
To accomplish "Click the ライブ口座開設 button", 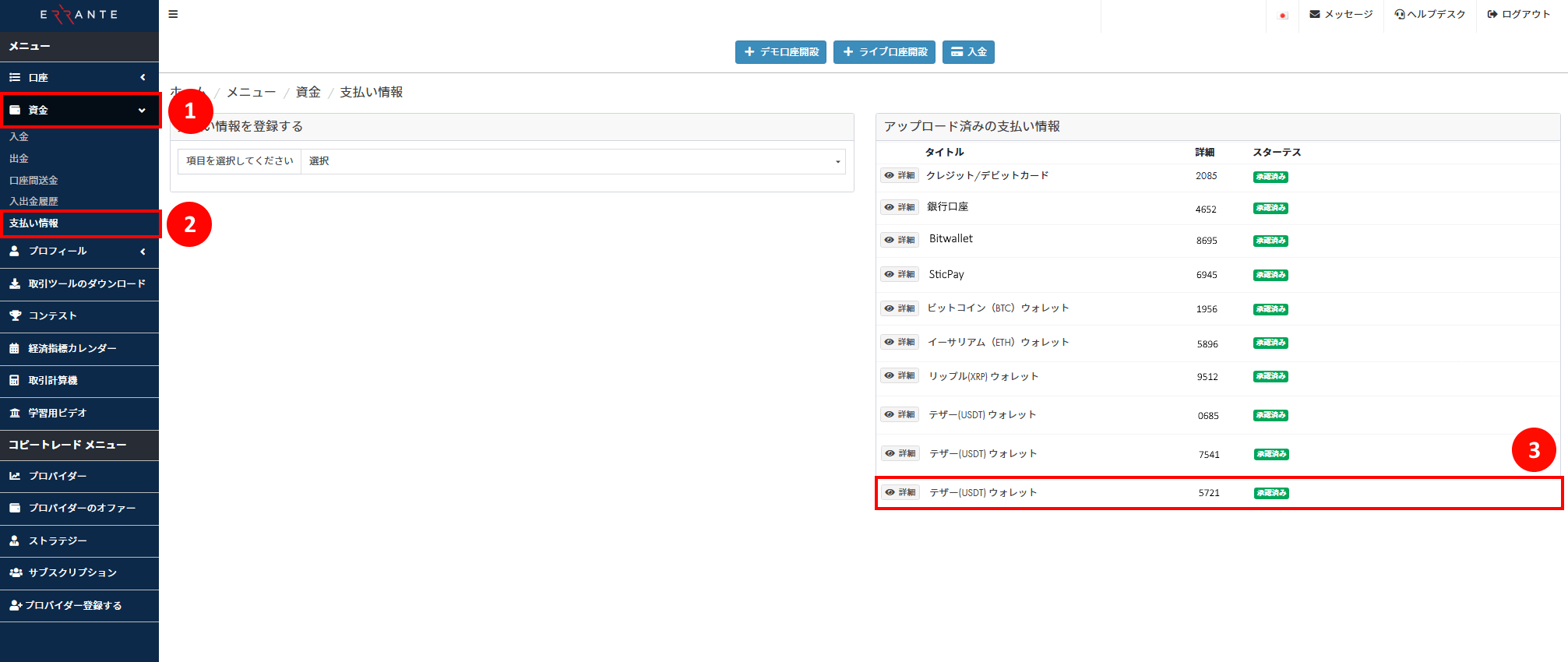I will coord(884,52).
